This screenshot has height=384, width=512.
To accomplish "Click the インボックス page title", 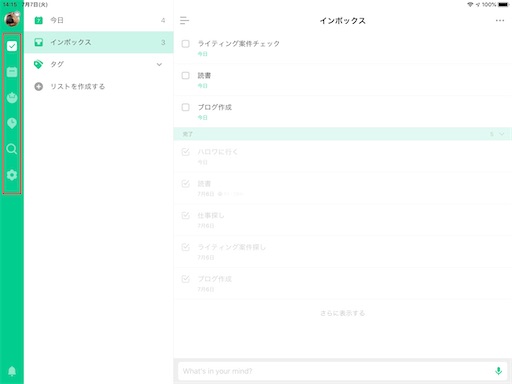I will [x=343, y=21].
